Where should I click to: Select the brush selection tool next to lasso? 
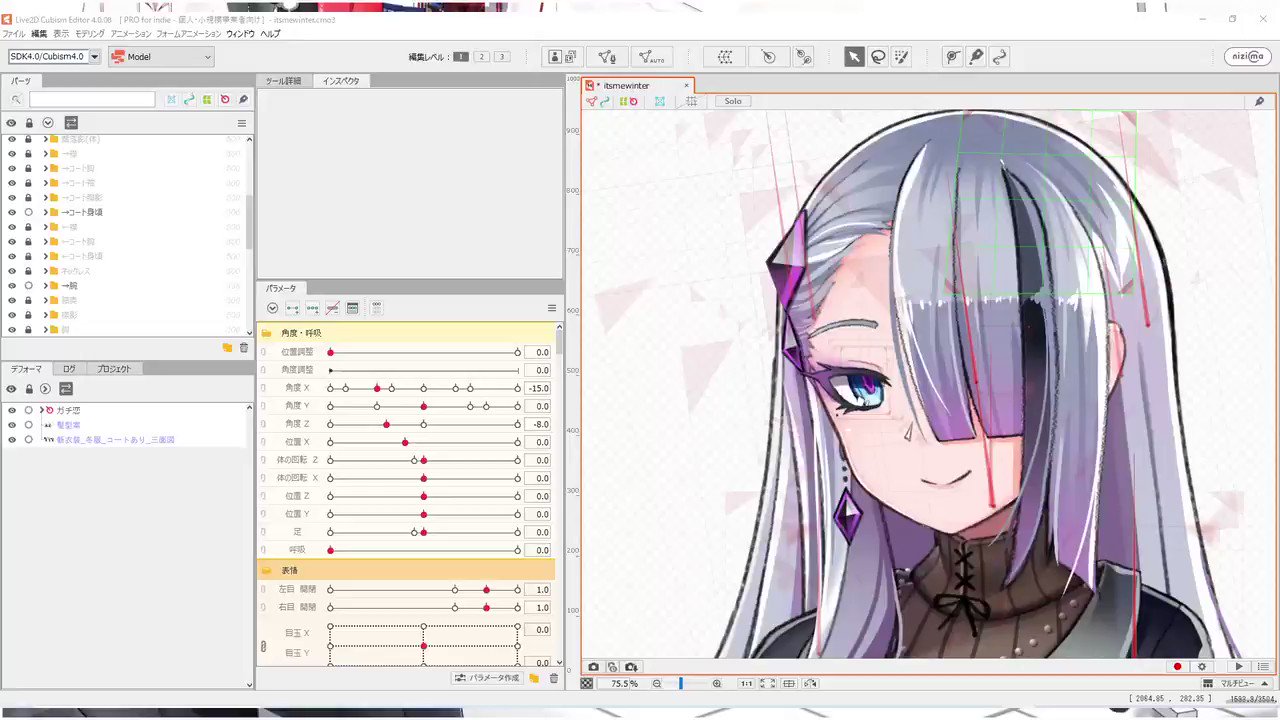pos(902,57)
